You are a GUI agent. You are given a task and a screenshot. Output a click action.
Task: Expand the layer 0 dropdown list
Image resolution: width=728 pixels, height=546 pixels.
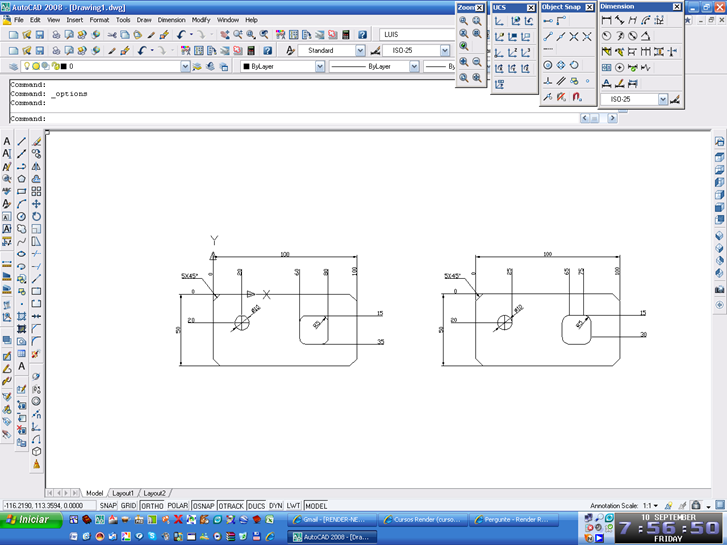185,66
